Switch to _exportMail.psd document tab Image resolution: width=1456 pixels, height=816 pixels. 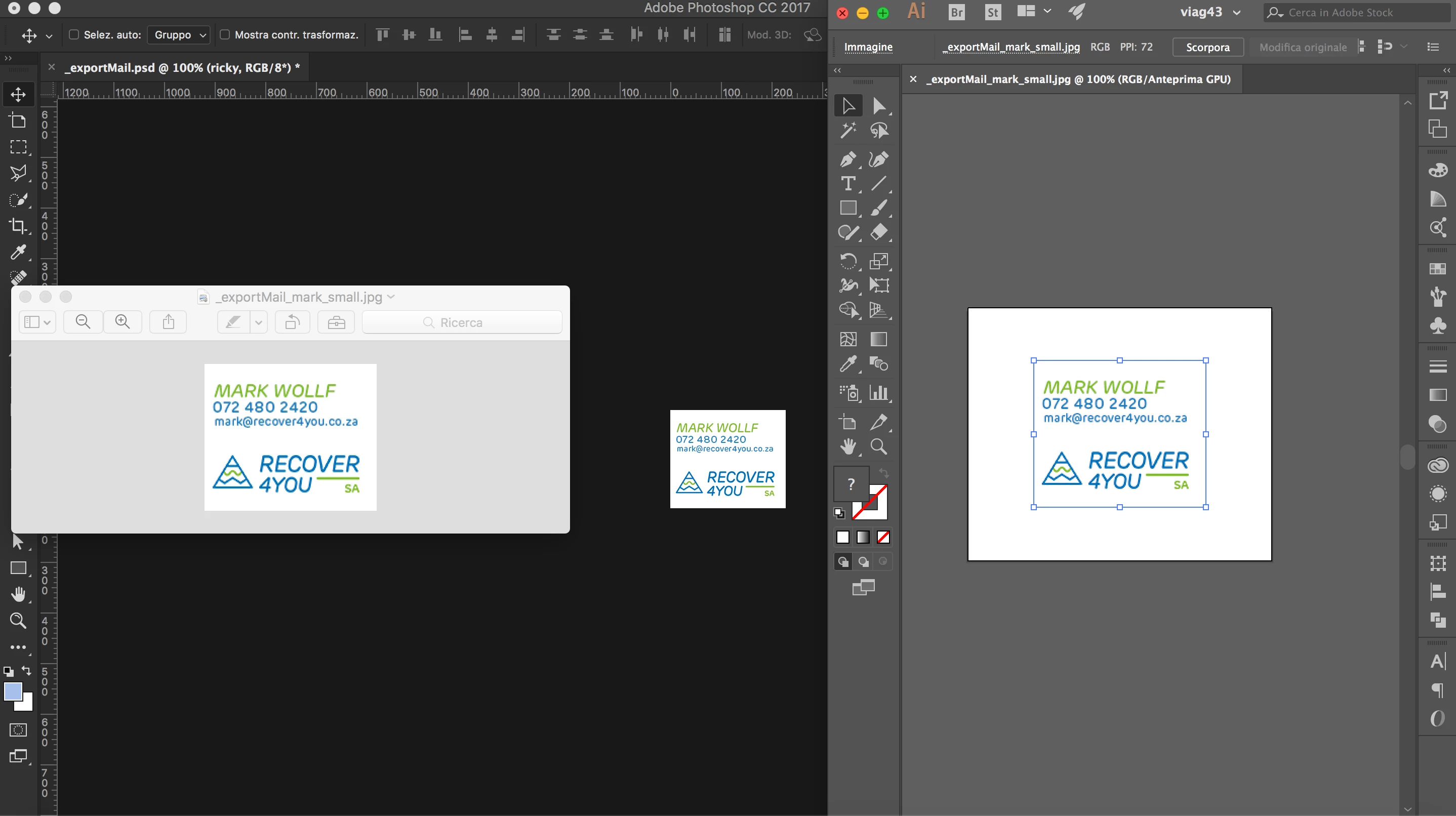click(182, 68)
